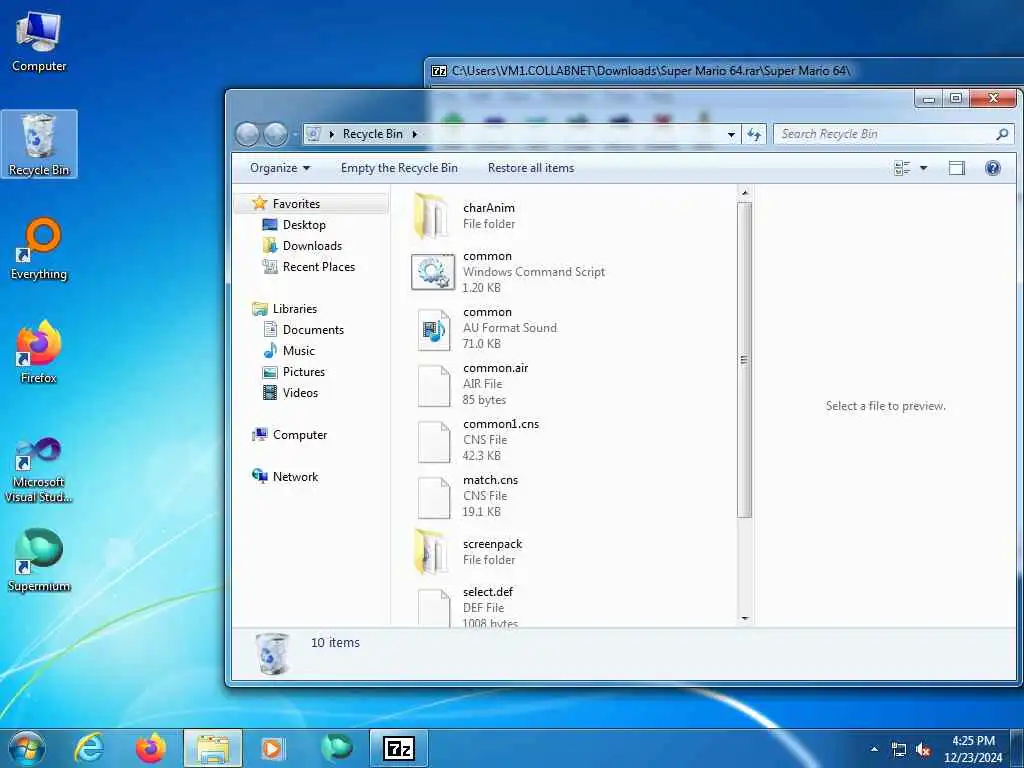Click the file list scroll up arrow
The image size is (1024, 768).
pos(744,193)
